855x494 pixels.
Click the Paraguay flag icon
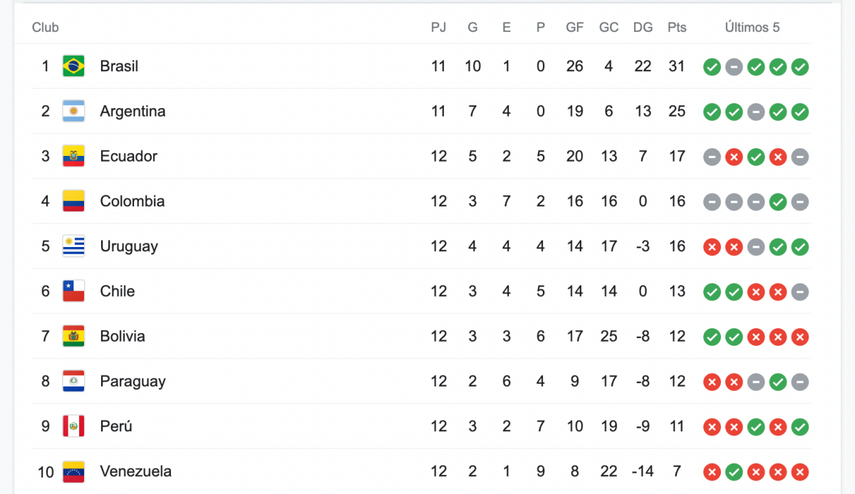(74, 381)
